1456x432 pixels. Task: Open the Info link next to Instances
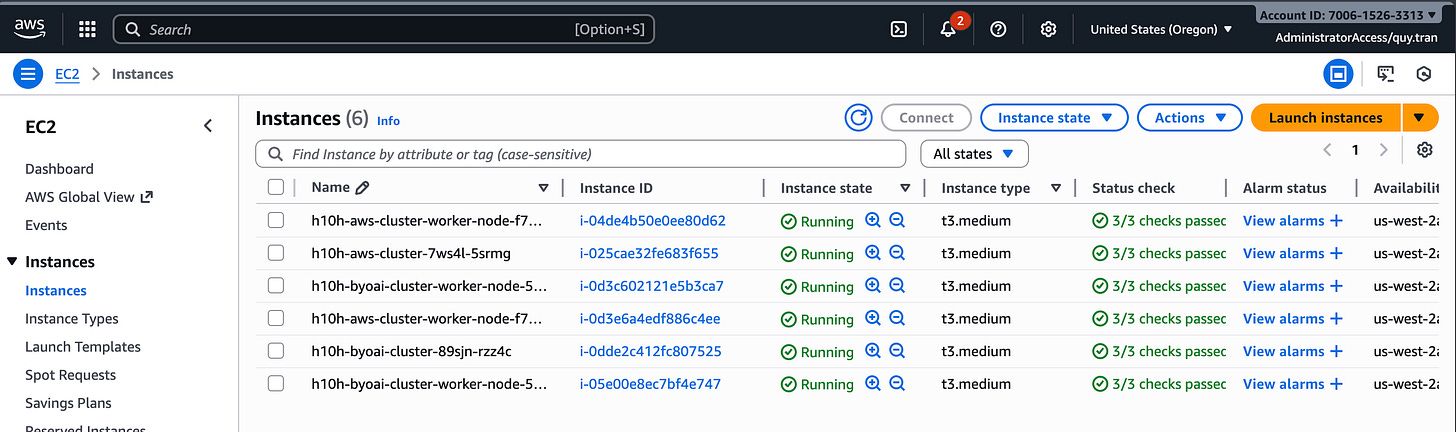(x=388, y=121)
